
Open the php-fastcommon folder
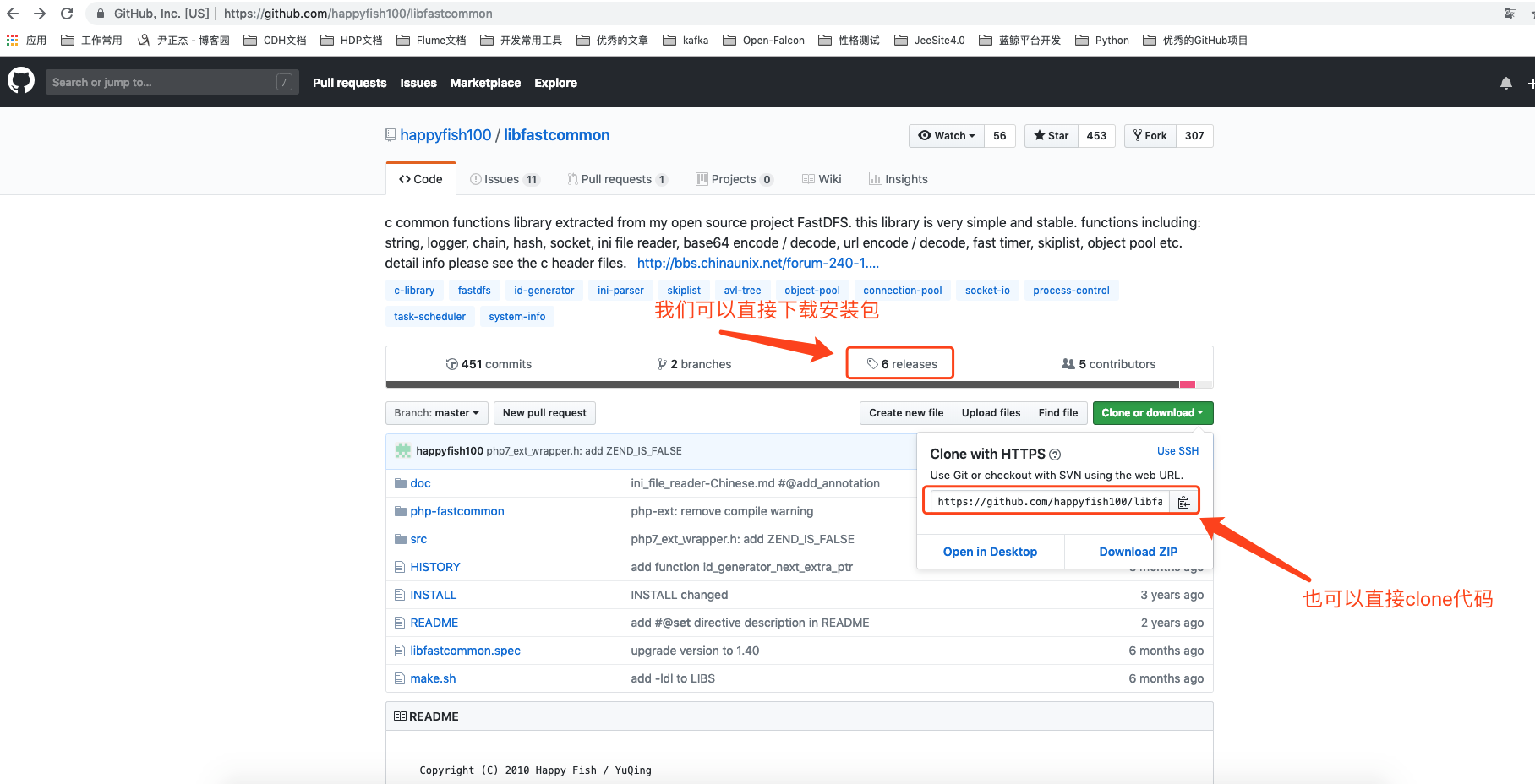pyautogui.click(x=457, y=511)
